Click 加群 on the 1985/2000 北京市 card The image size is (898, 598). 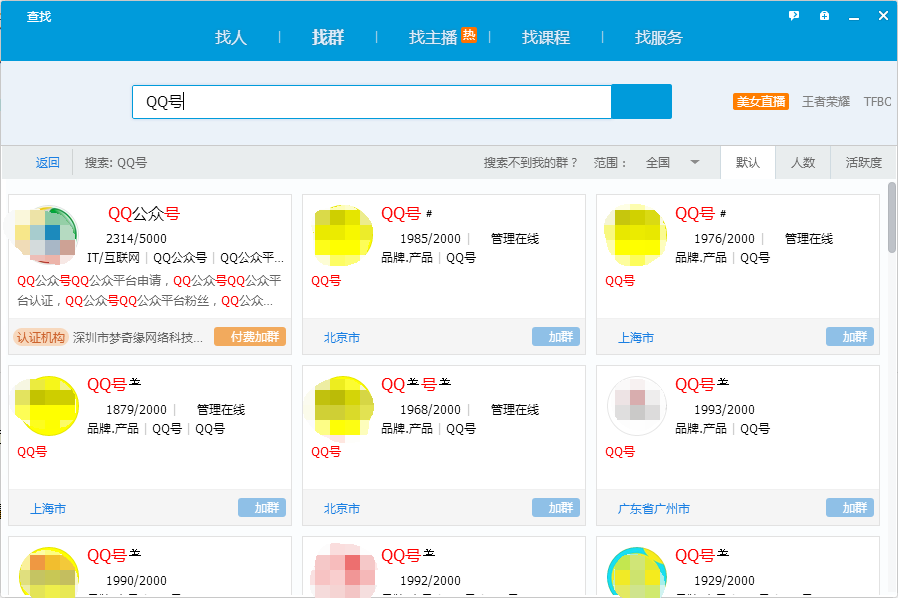[x=556, y=337]
